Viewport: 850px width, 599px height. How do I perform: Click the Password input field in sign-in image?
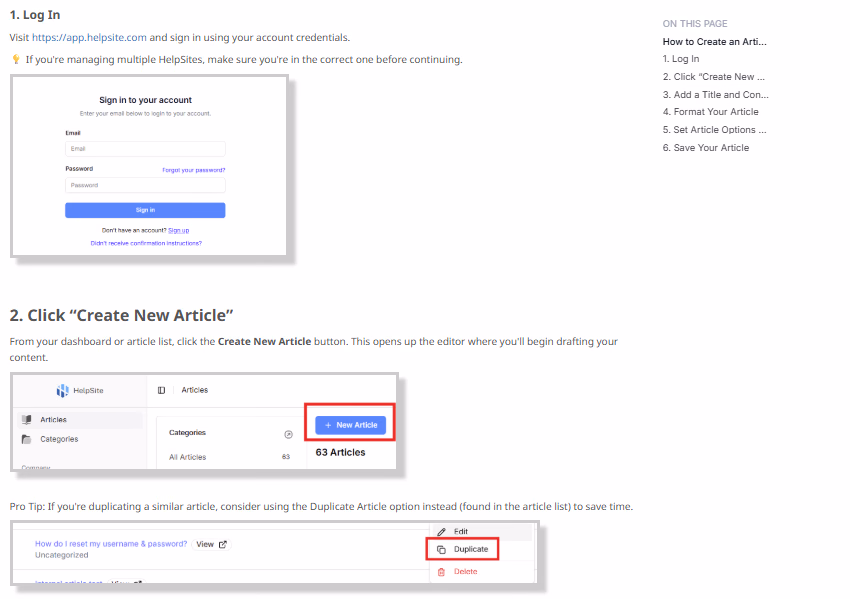(x=145, y=185)
